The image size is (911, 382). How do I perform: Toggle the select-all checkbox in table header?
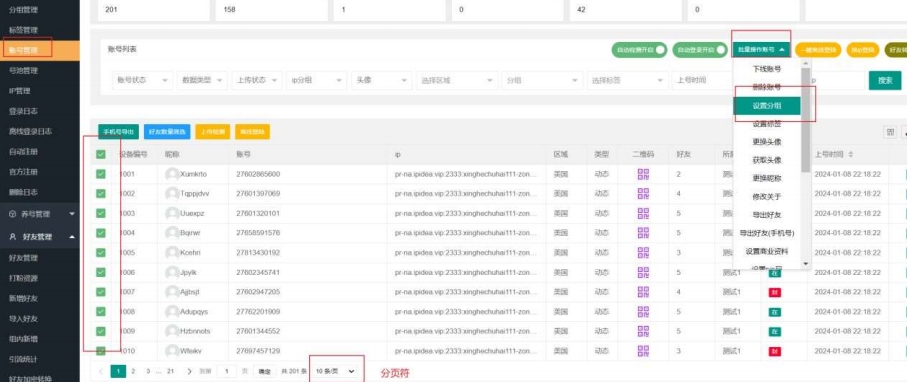[x=101, y=155]
